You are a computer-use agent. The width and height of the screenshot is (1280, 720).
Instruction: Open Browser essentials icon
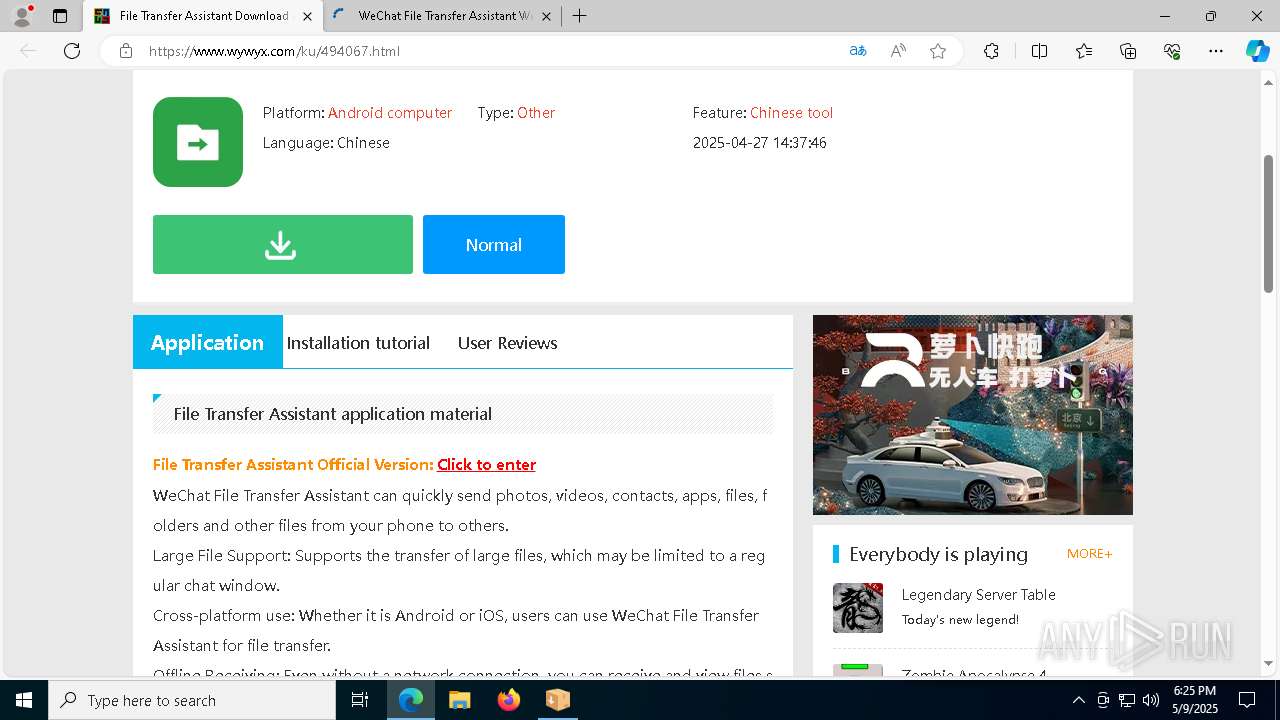coord(1172,51)
